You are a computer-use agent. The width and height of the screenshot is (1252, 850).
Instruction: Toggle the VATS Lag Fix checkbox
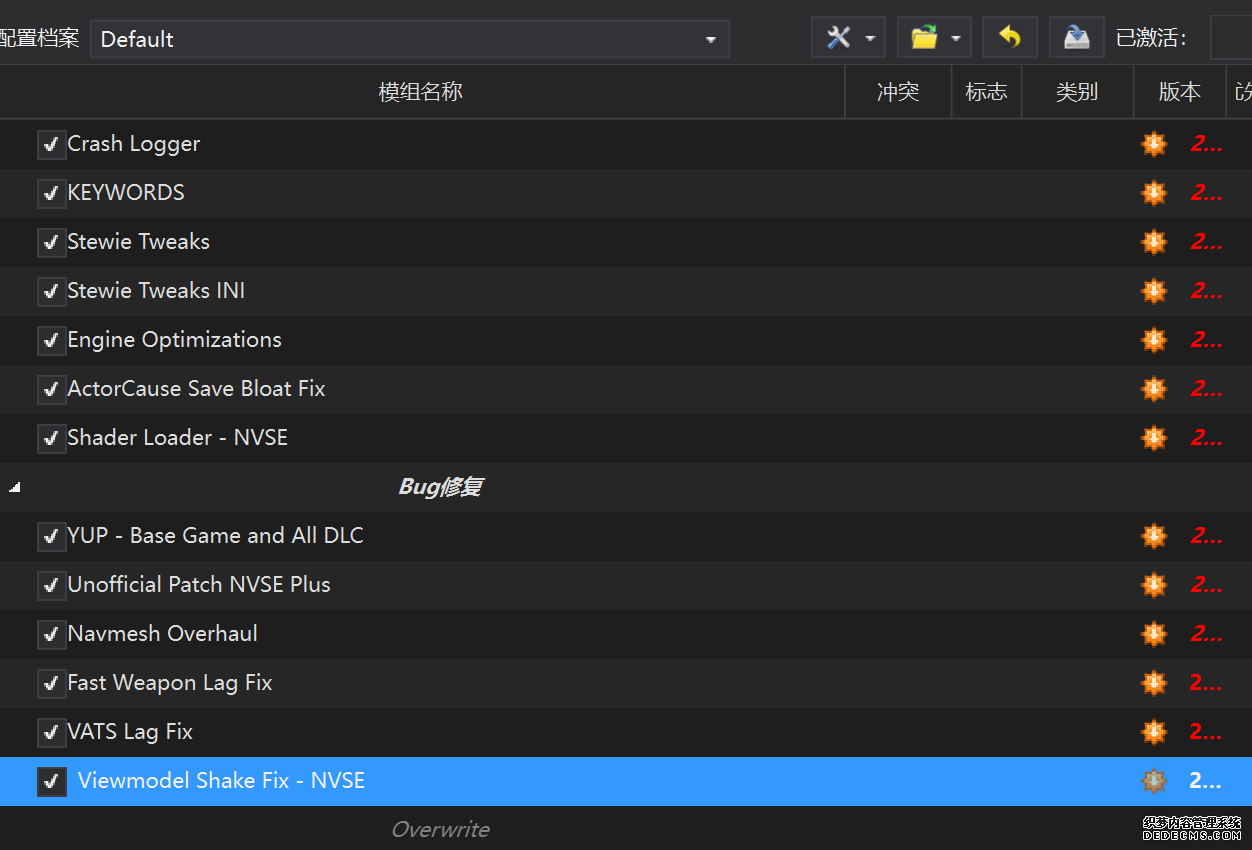click(51, 732)
